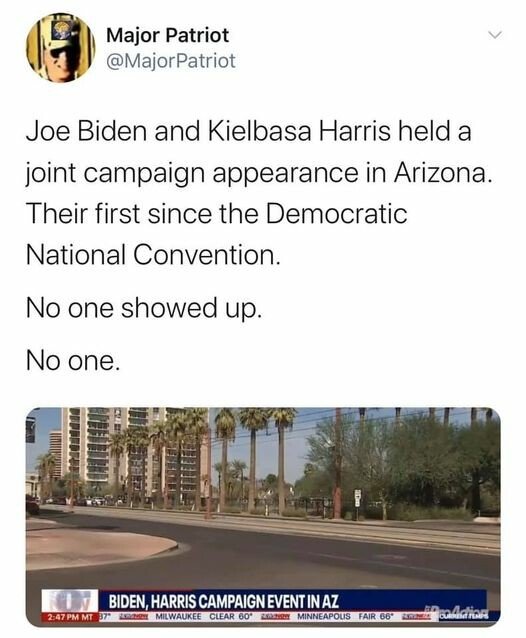Click the news channel logo in video

70,600
